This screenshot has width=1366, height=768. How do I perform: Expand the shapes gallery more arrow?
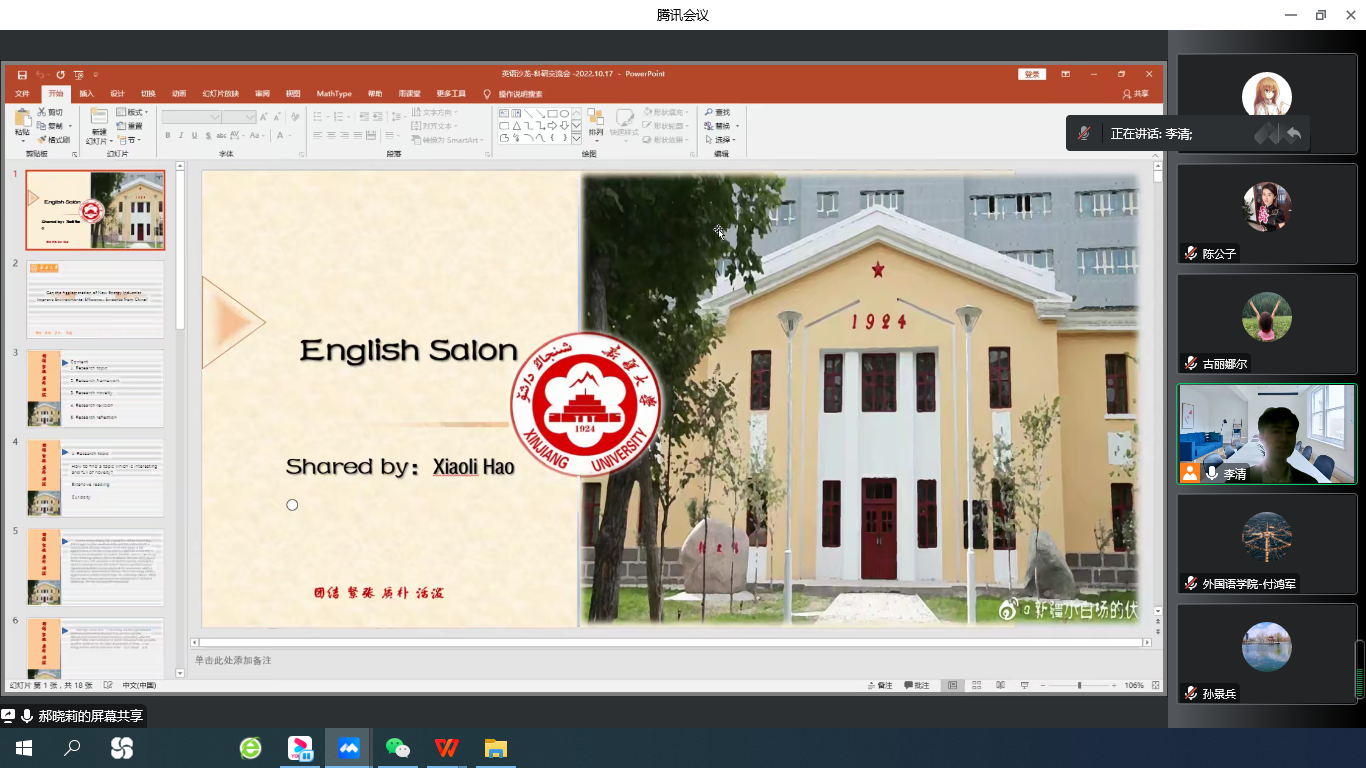(576, 139)
